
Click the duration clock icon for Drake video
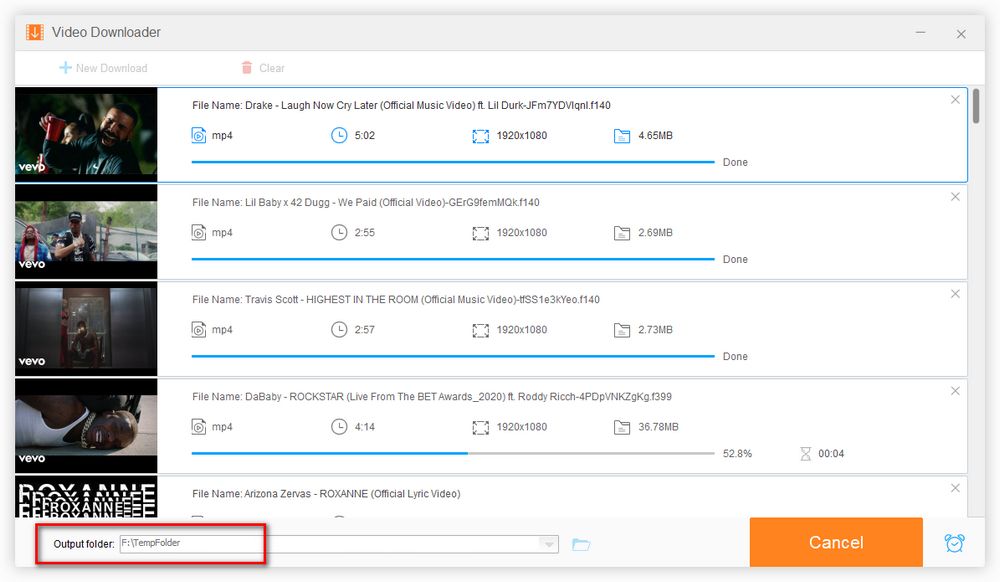pyautogui.click(x=339, y=135)
